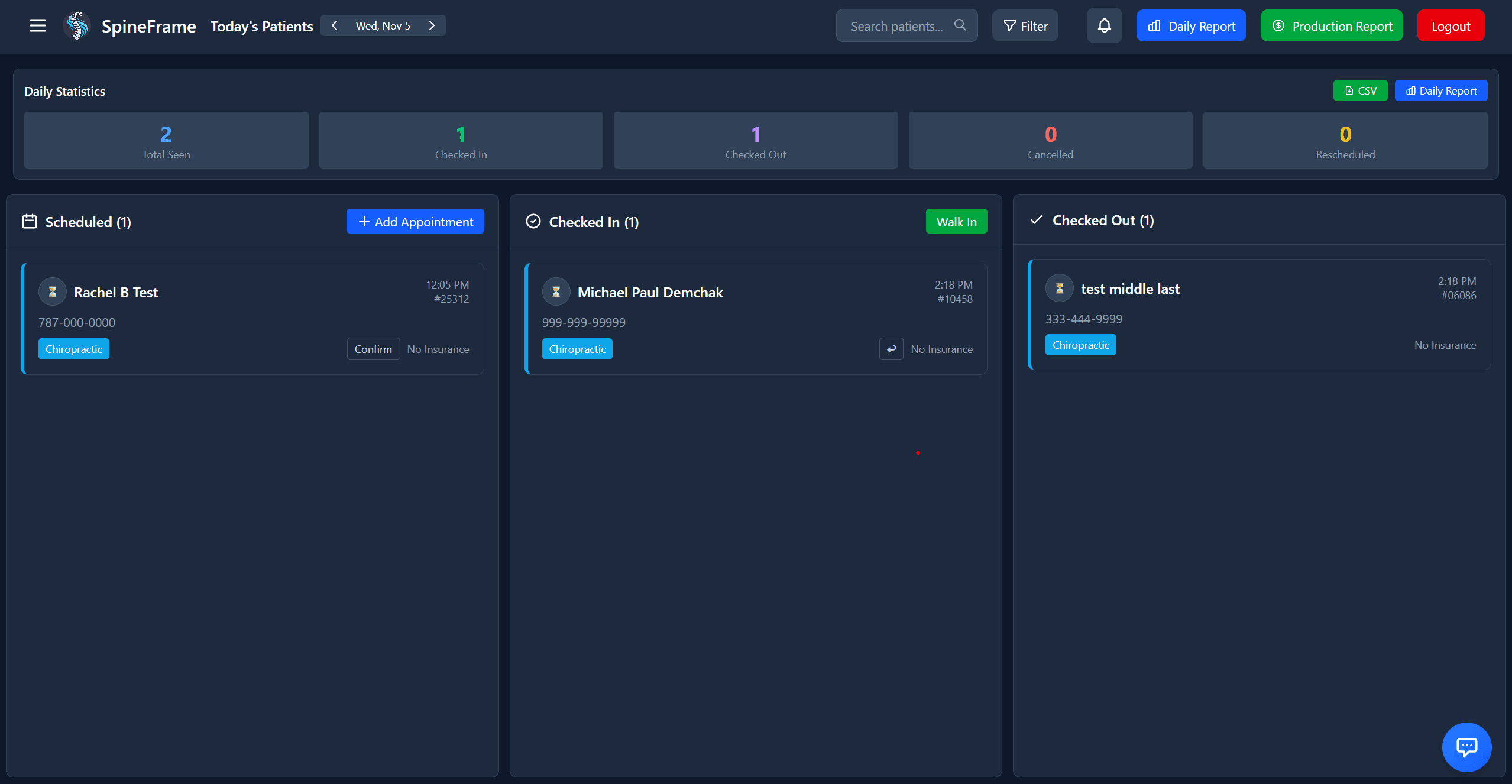Open the Wed, Nov 5 date picker
Viewport: 1512px width, 784px height.
click(383, 25)
